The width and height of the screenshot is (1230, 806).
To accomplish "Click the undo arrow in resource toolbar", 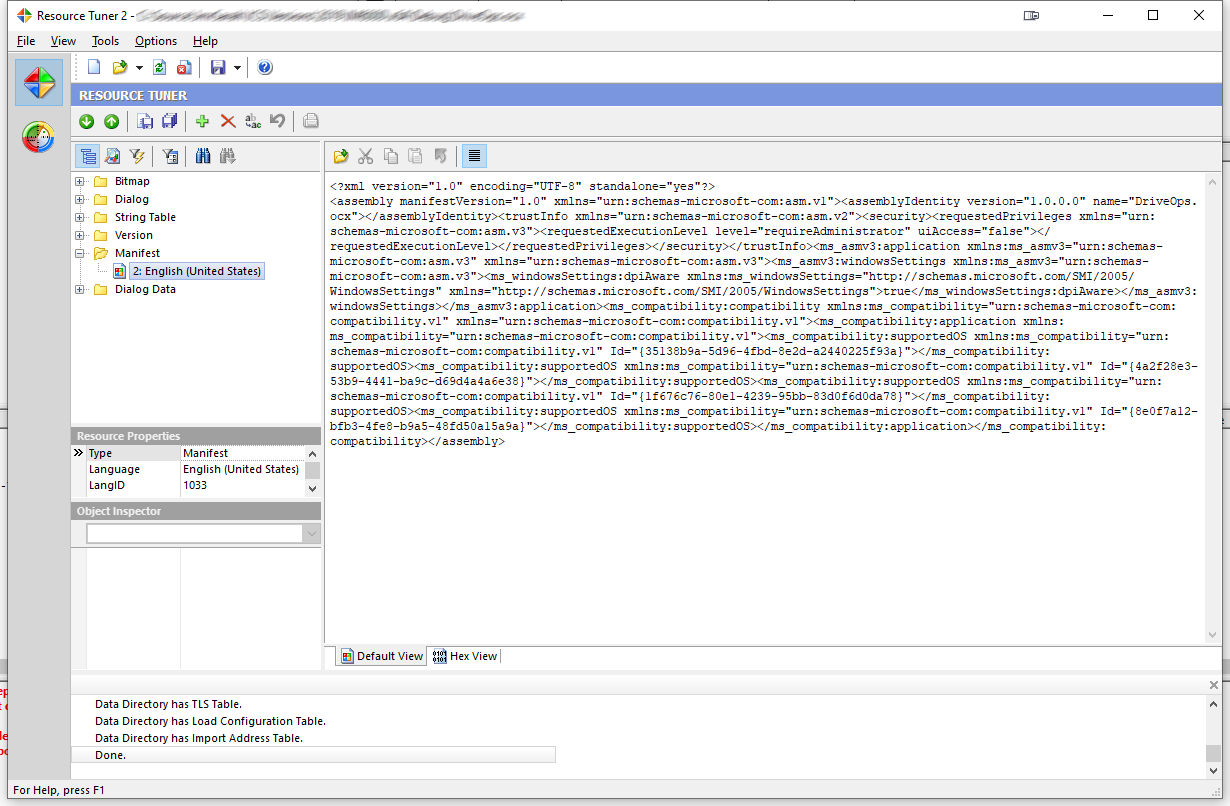I will pos(277,121).
